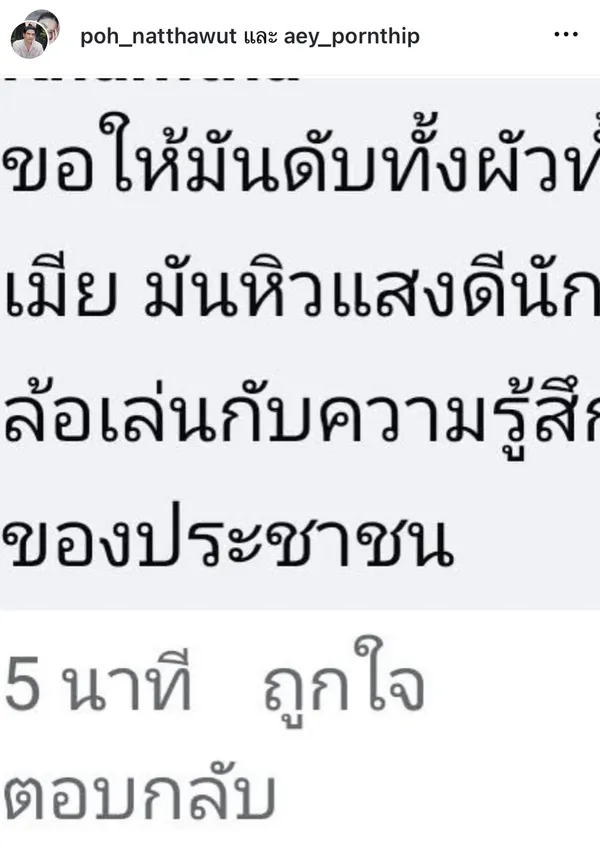
Task: Tap the comment line ของประชาชน
Action: click(x=229, y=539)
